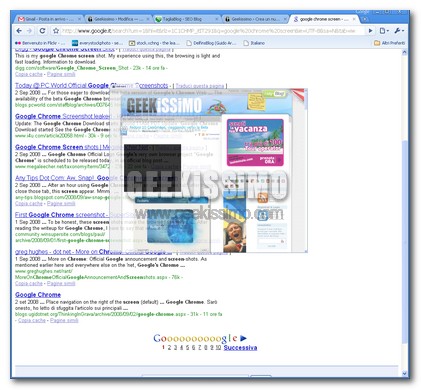Viewport: 421px width, 390px height.
Task: Open the page control menu icon
Action: [x=384, y=31]
